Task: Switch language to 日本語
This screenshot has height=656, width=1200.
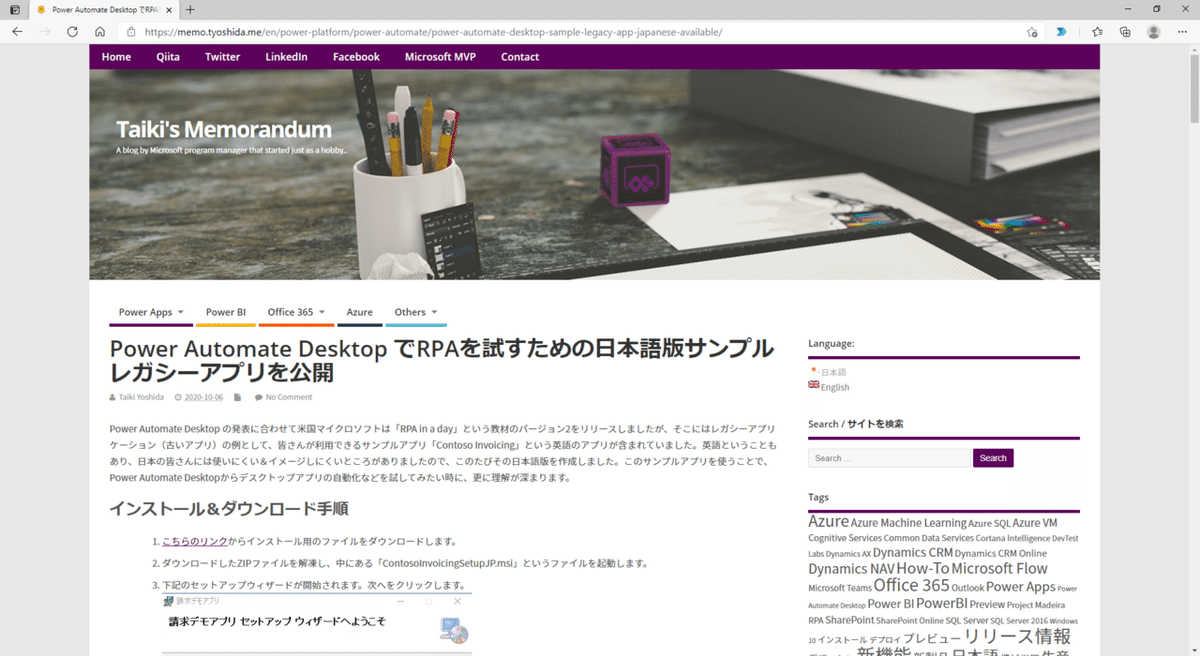Action: (x=833, y=372)
